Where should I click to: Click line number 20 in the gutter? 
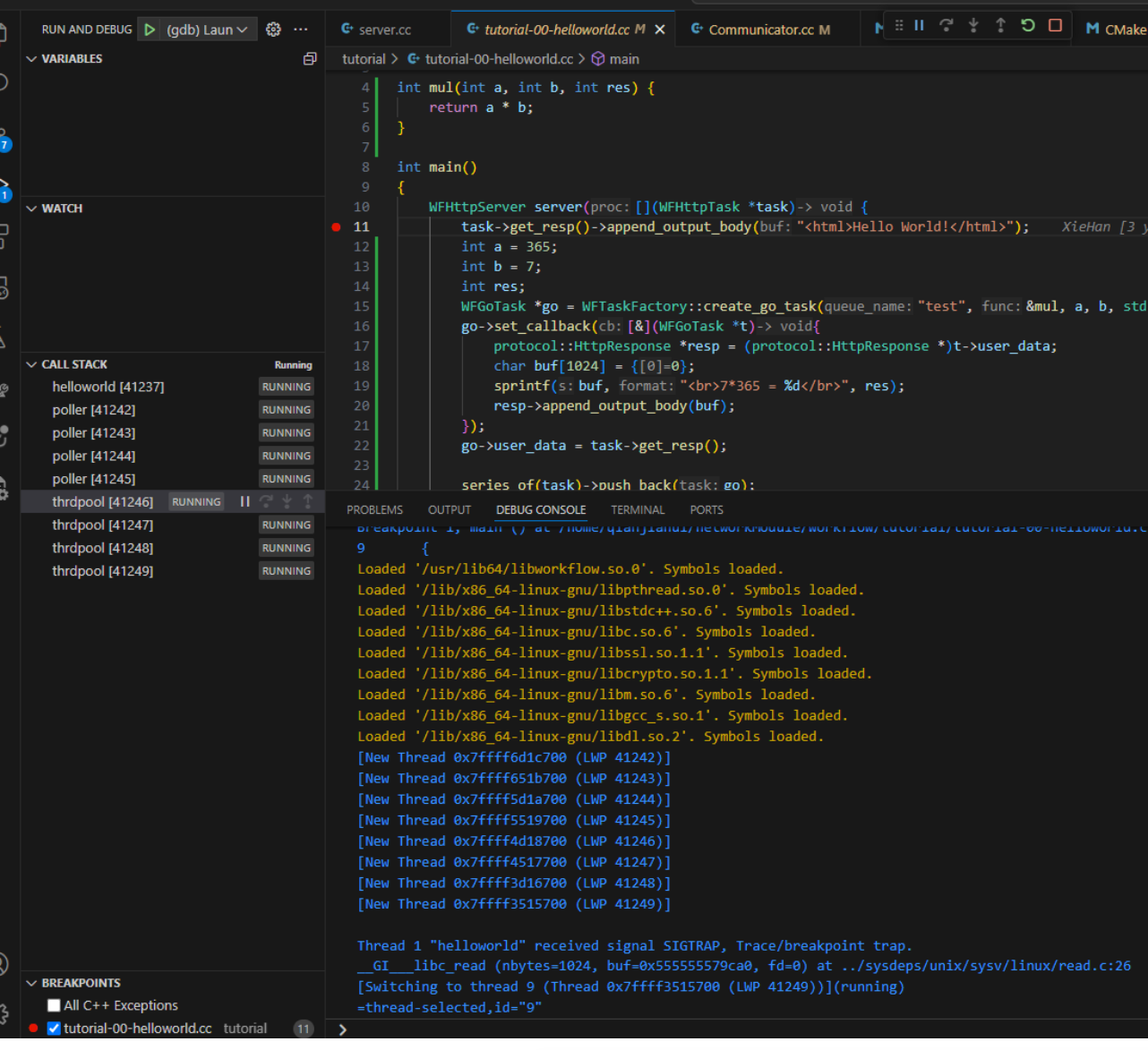[361, 406]
